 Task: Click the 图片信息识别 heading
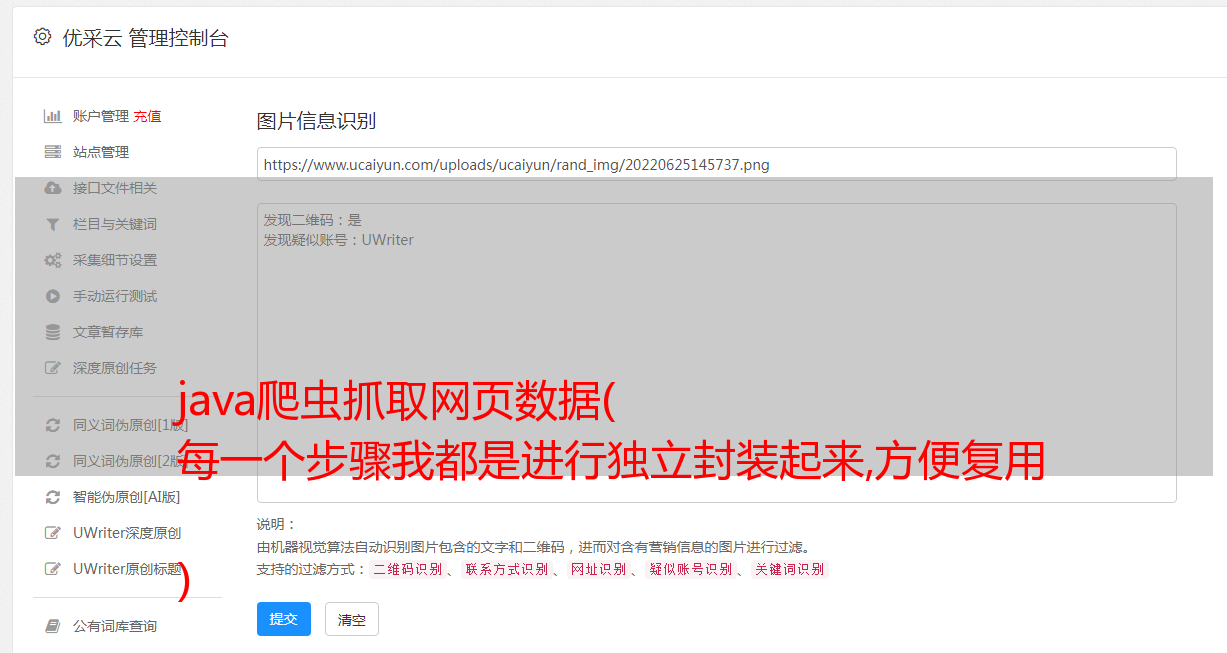tap(316, 121)
